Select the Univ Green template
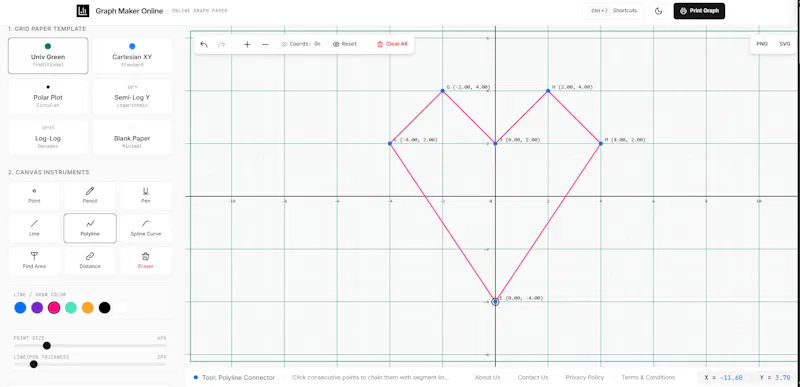Screen dimensions: 800x387 (48, 56)
